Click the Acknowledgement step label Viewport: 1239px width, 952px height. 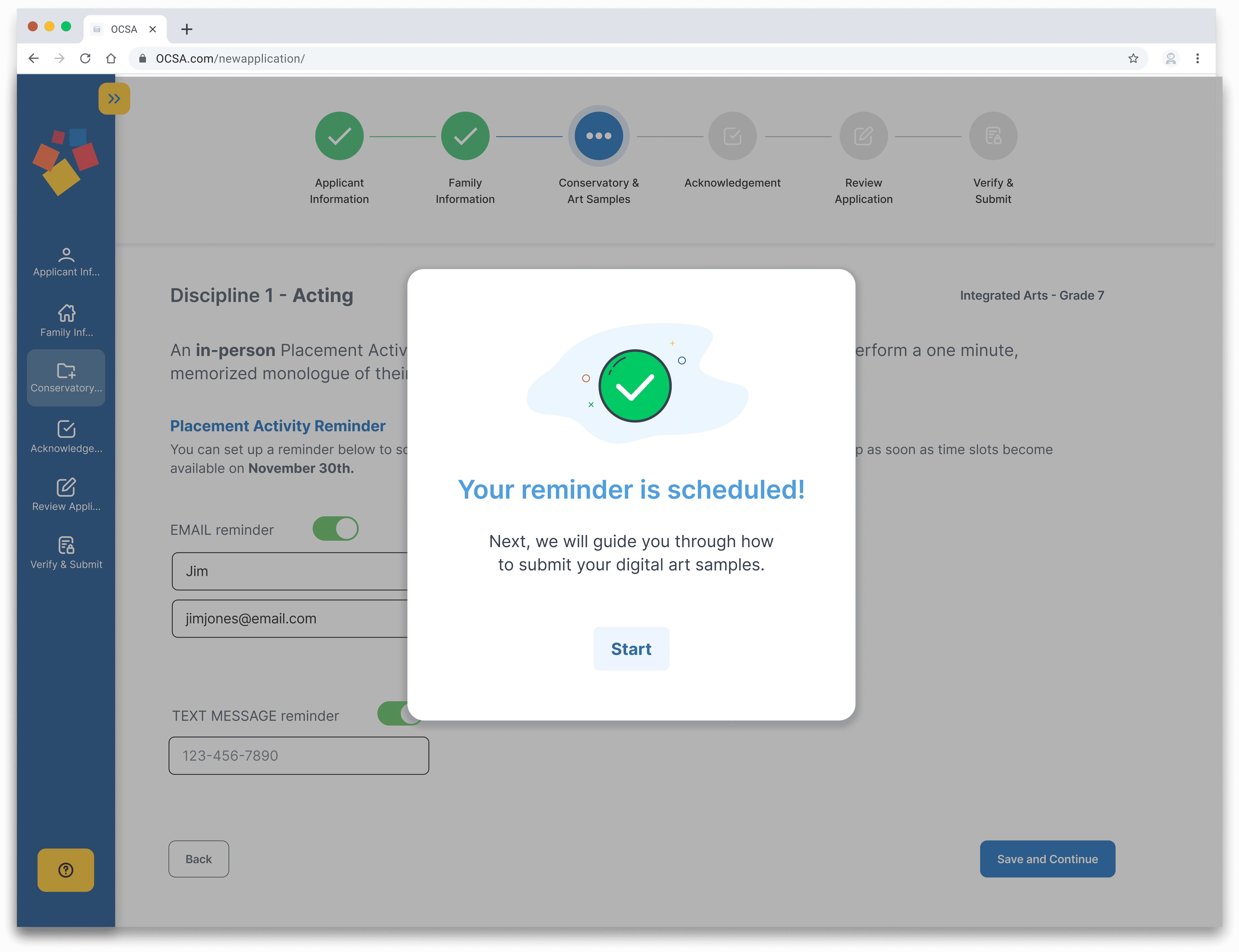[733, 183]
